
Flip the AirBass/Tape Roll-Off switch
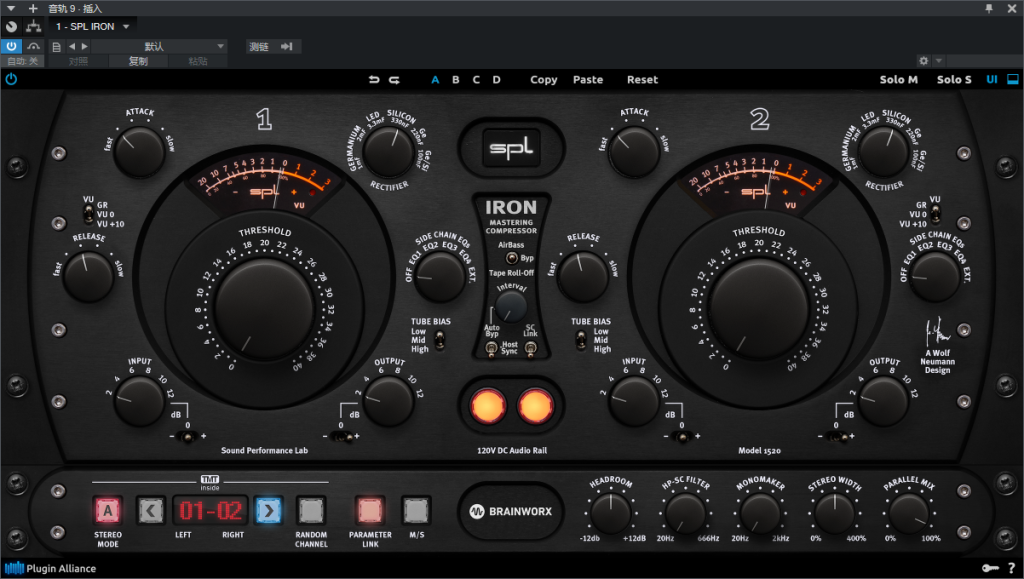[512, 258]
